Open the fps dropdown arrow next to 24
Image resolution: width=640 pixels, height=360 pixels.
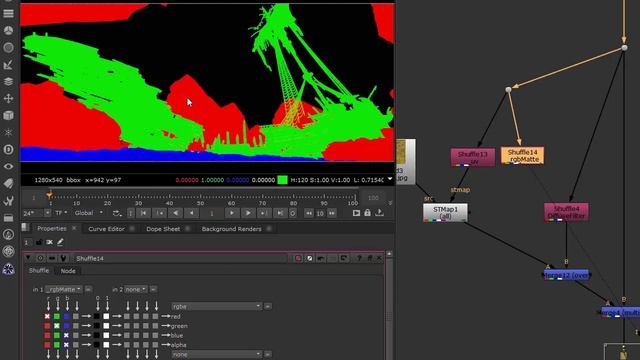point(47,213)
